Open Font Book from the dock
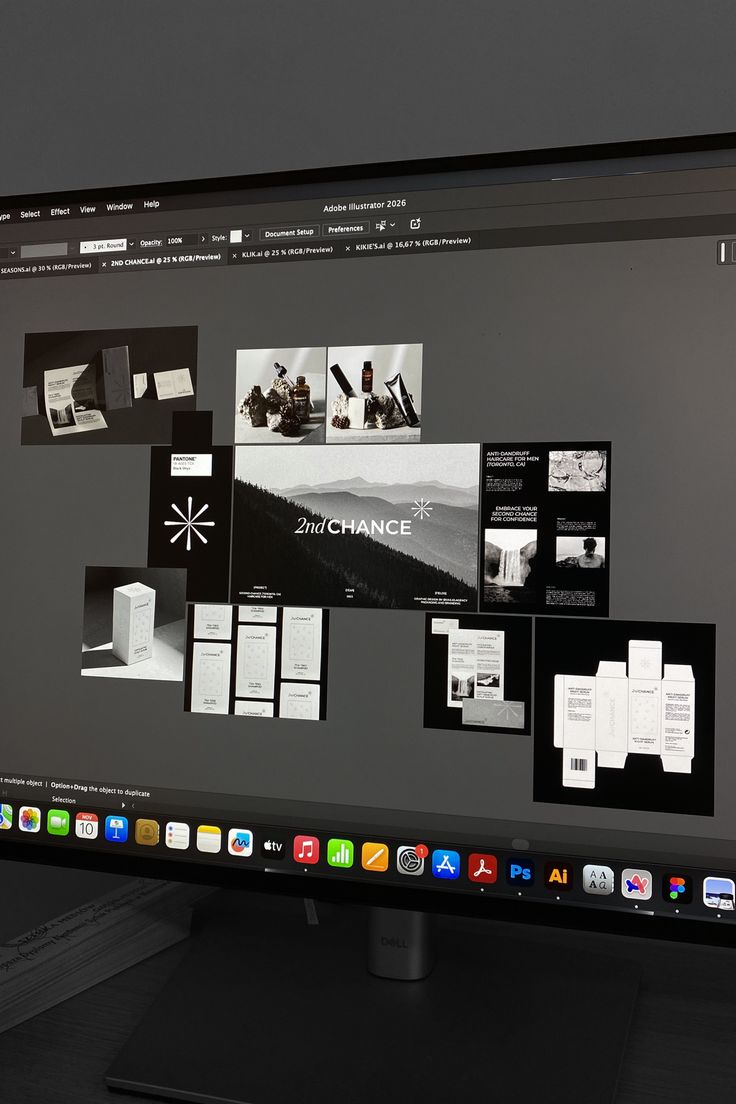 (x=598, y=880)
